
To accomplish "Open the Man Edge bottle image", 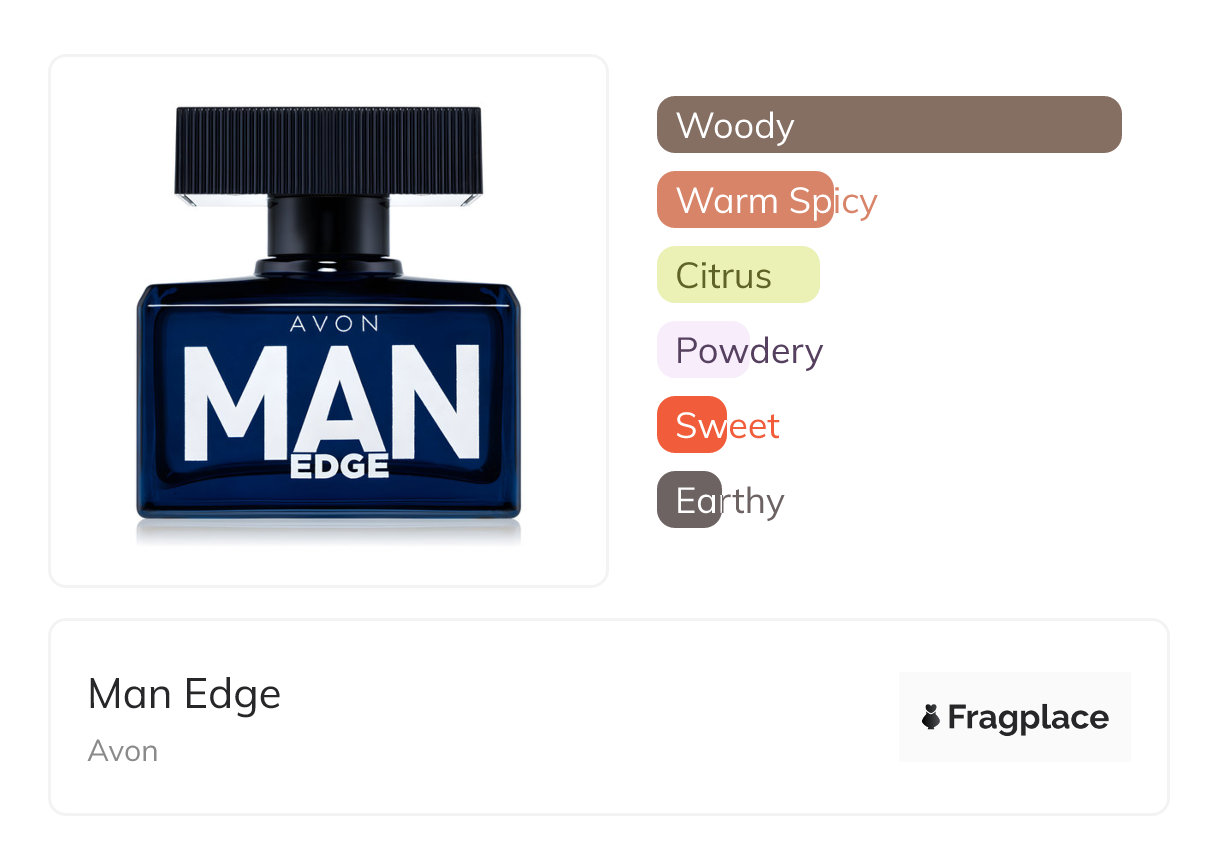I will pos(329,321).
